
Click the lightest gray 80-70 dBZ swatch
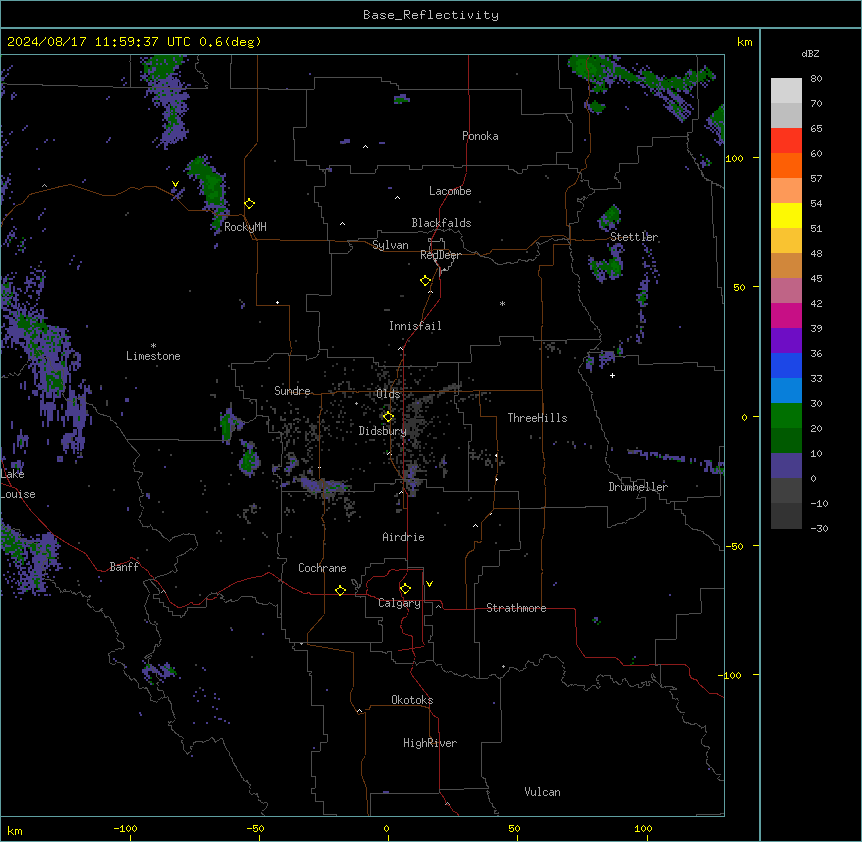pos(786,91)
